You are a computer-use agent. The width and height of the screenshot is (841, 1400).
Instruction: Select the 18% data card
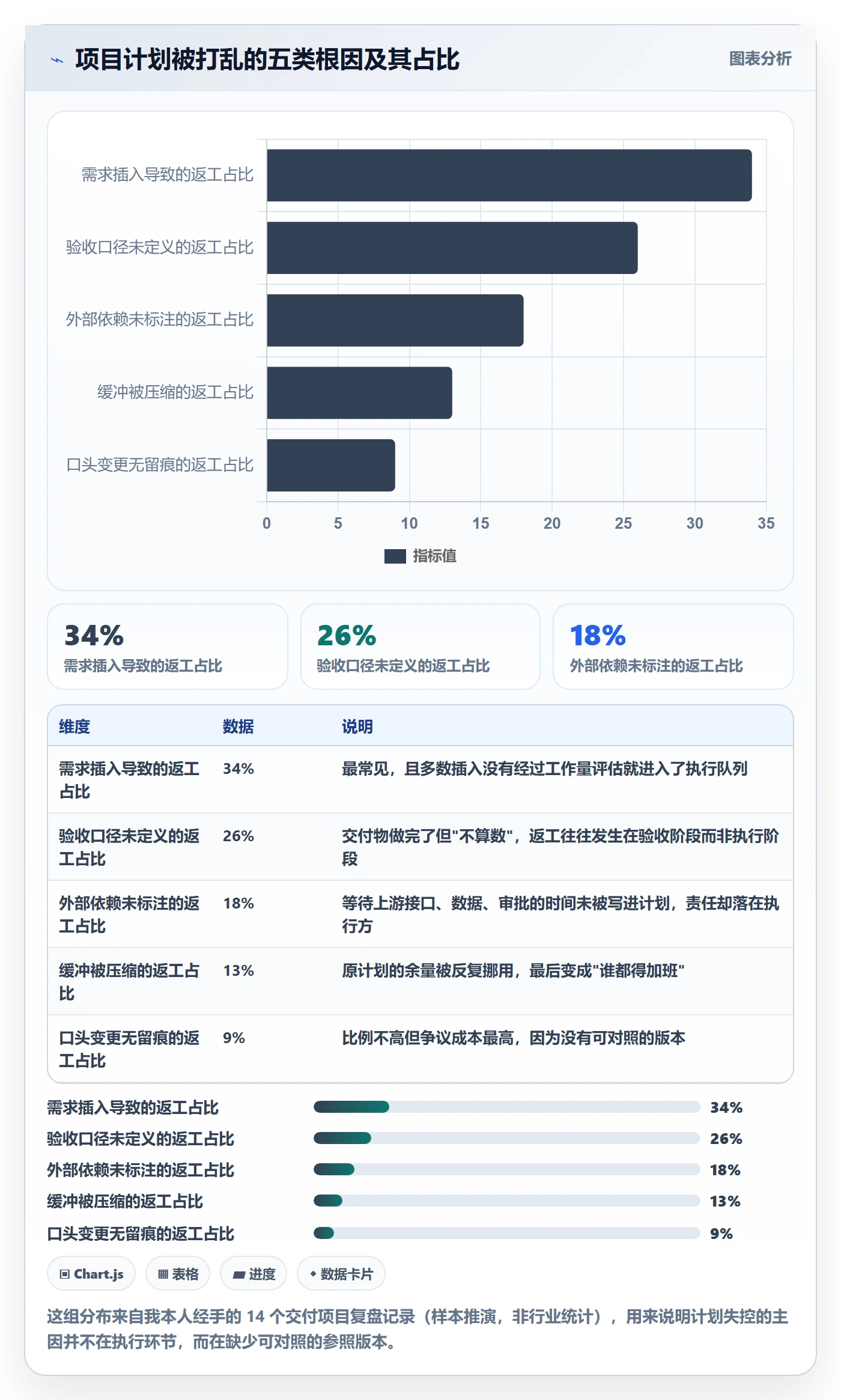(673, 647)
